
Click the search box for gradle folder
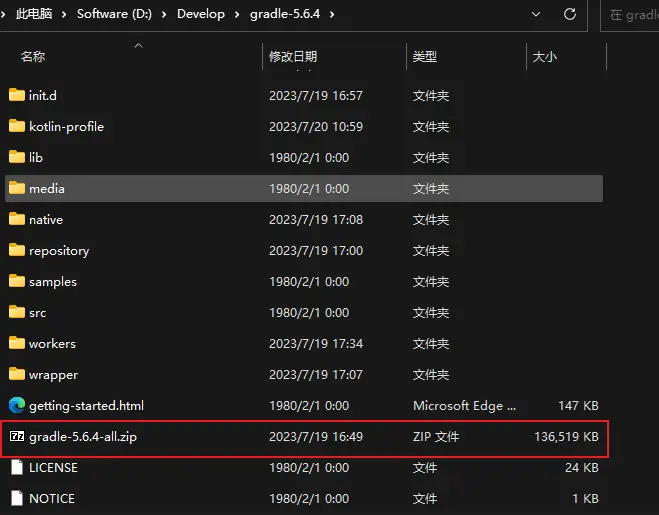[x=630, y=15]
